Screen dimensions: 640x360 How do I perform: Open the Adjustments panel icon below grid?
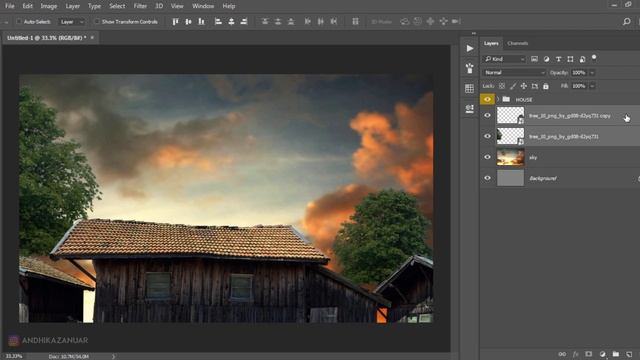click(469, 108)
